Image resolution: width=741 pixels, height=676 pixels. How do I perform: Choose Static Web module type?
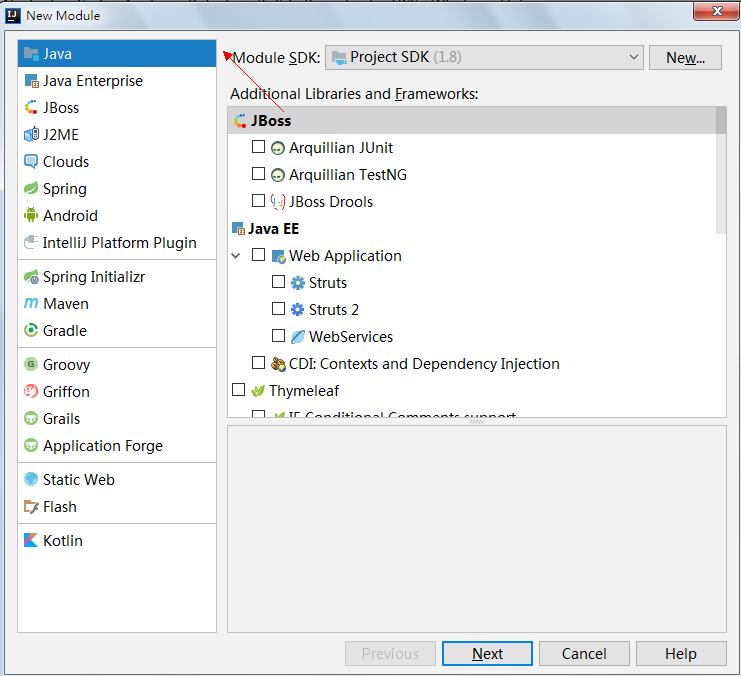[x=117, y=479]
